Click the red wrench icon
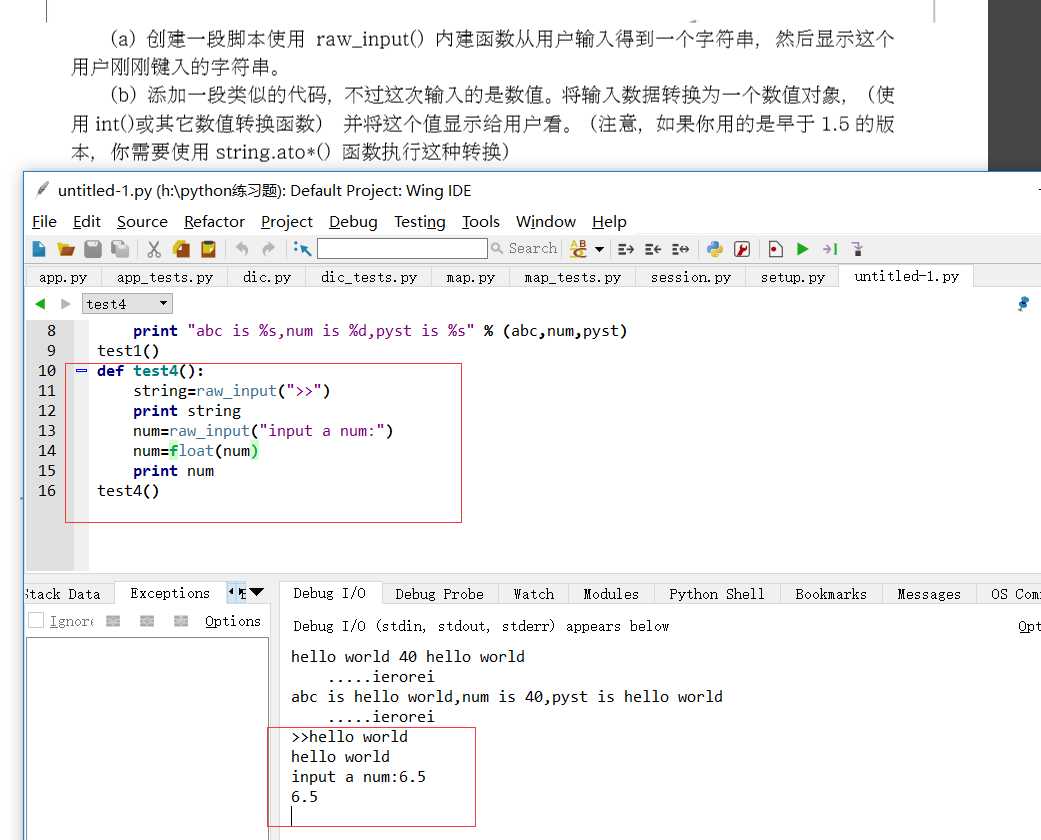Screen dimensions: 1041x840 742,249
